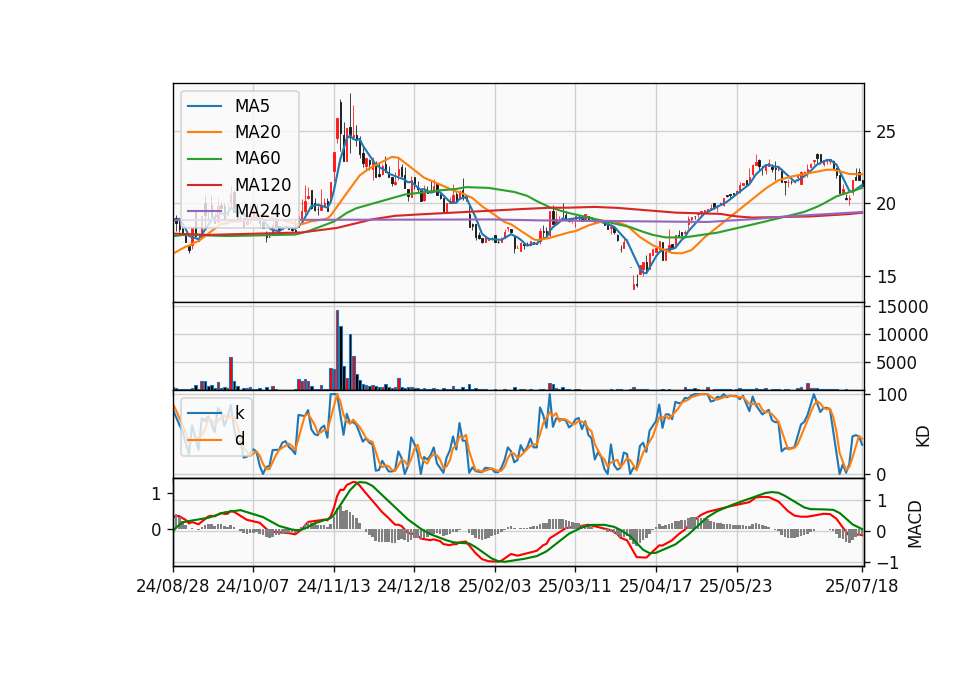Screen dimensions: 960x690
Task: Click the KD axis value 100
Action: point(892,395)
